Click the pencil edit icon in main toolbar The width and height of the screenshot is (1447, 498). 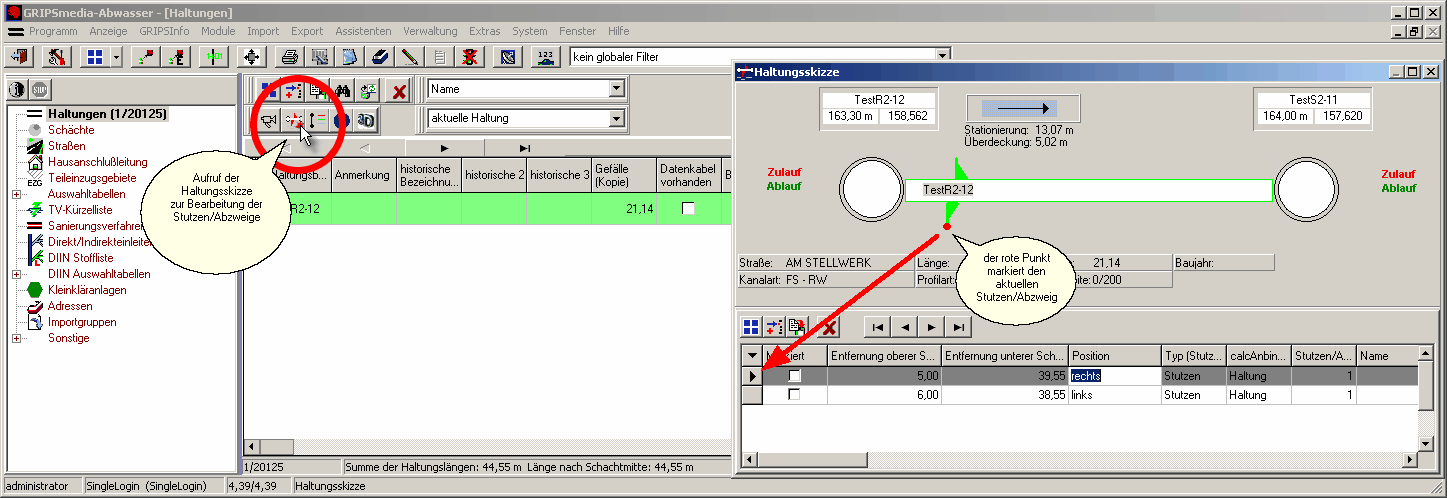click(411, 57)
